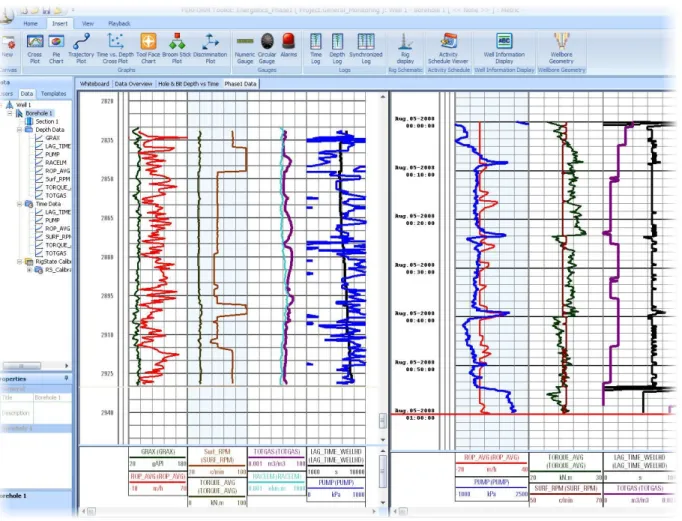Insert a Depth Log

[x=337, y=48]
